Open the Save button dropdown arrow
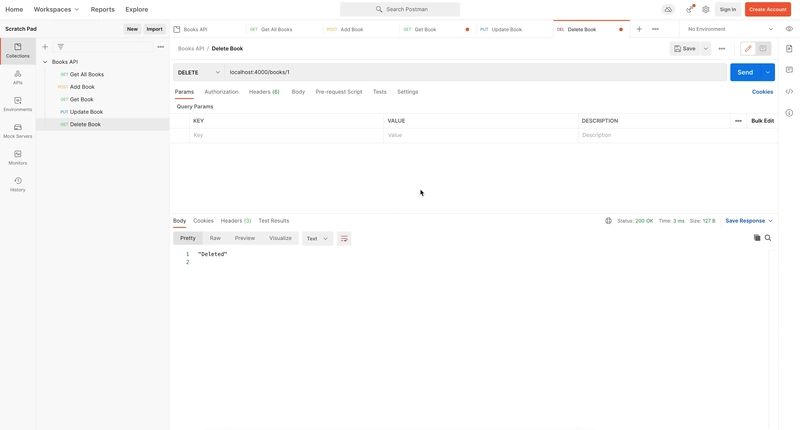800x430 pixels. click(x=706, y=48)
